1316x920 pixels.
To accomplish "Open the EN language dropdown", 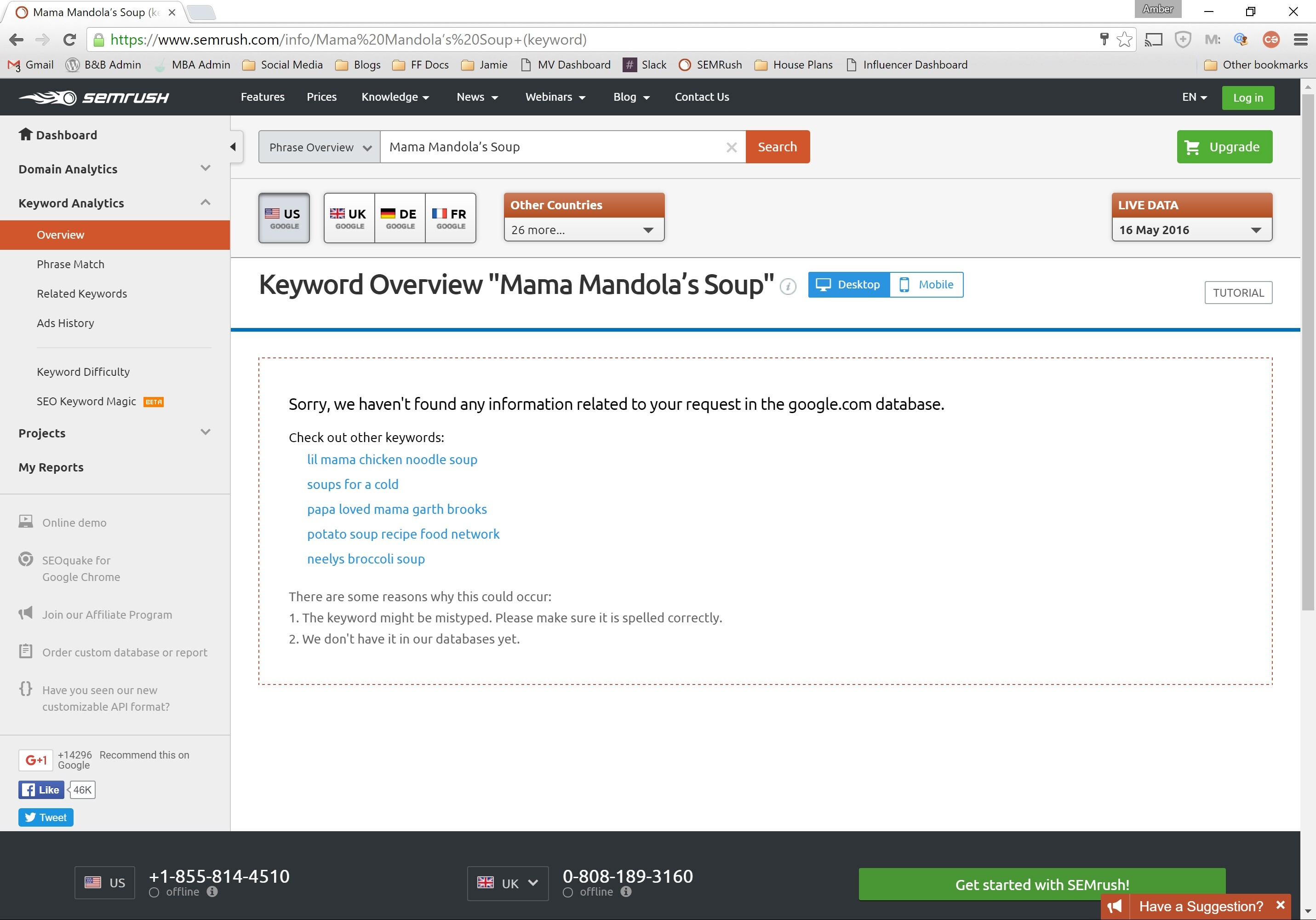I will [x=1195, y=97].
